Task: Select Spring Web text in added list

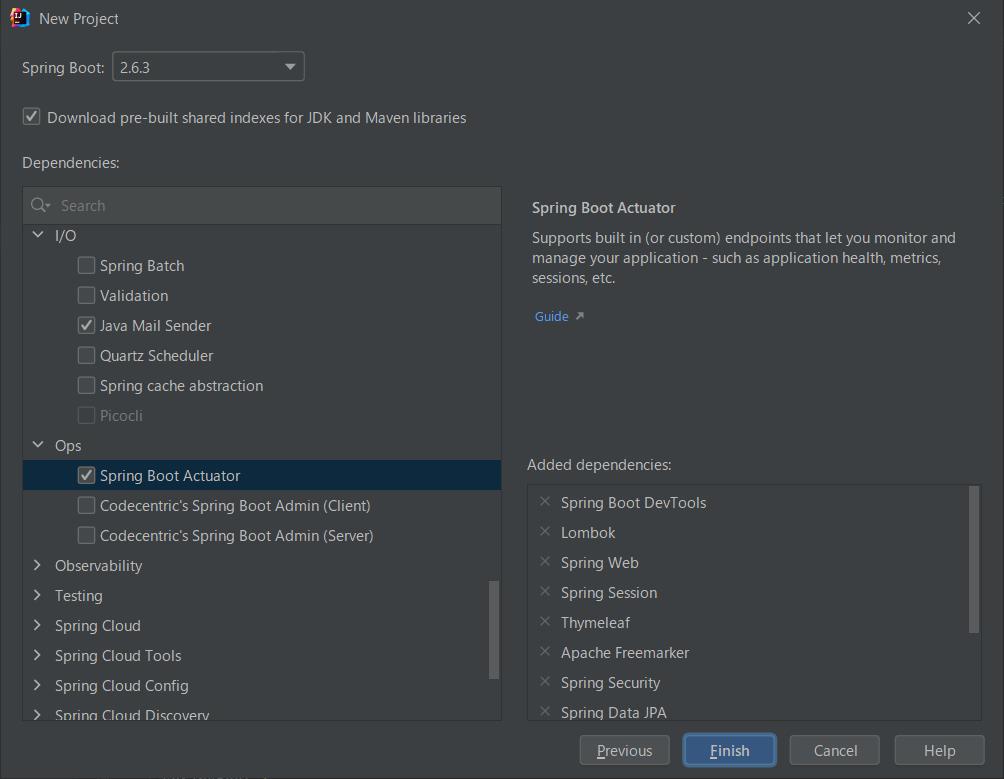Action: [599, 563]
